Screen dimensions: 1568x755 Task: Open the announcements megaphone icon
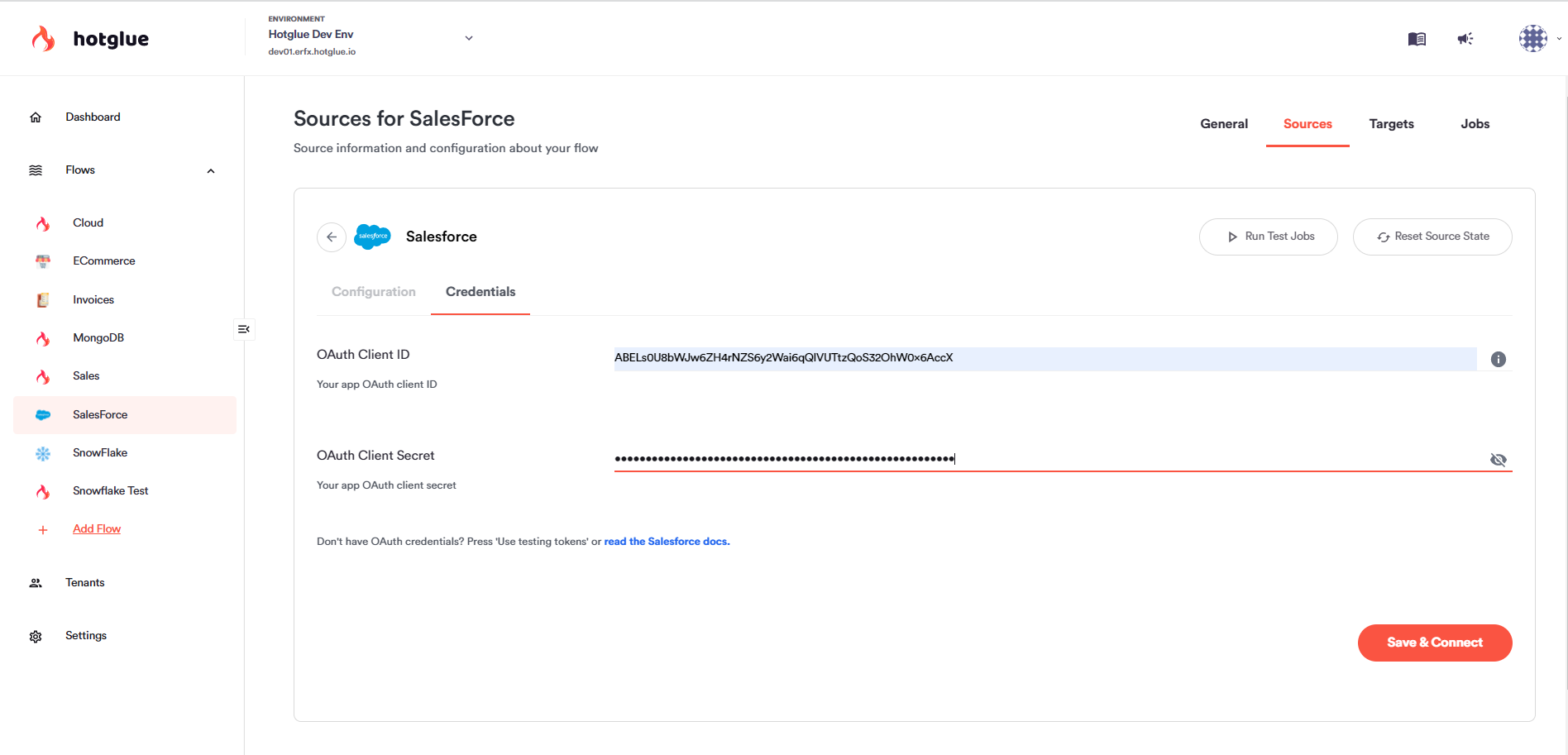point(1465,39)
